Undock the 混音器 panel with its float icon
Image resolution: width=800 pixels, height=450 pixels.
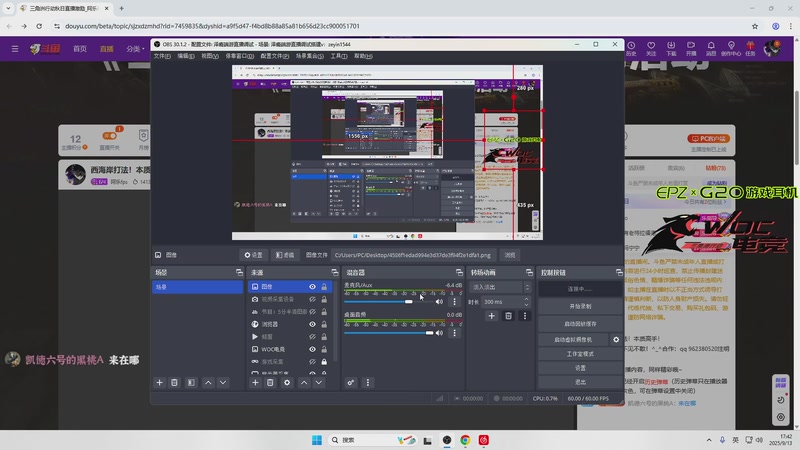pos(459,272)
